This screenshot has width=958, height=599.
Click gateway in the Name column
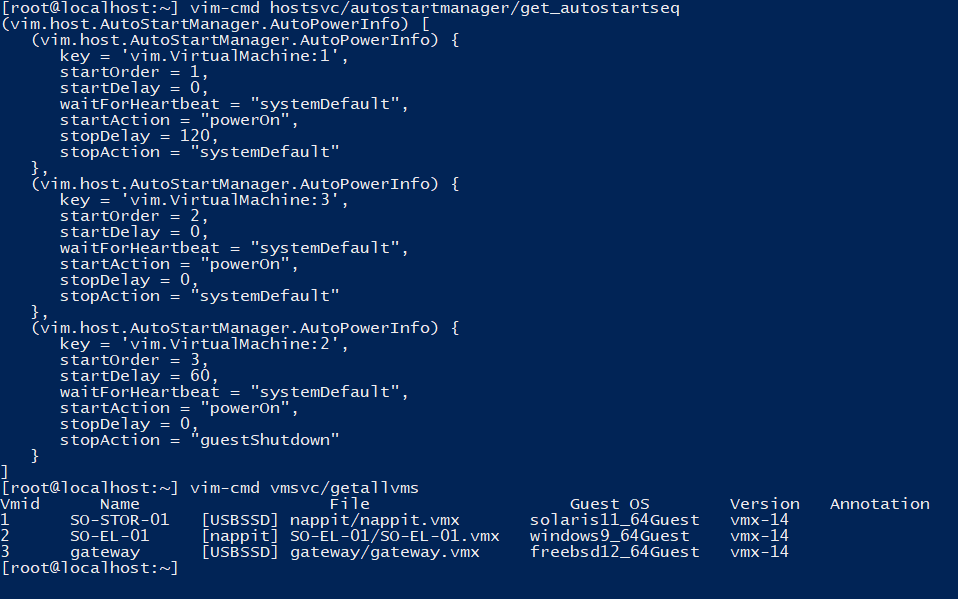tap(104, 552)
